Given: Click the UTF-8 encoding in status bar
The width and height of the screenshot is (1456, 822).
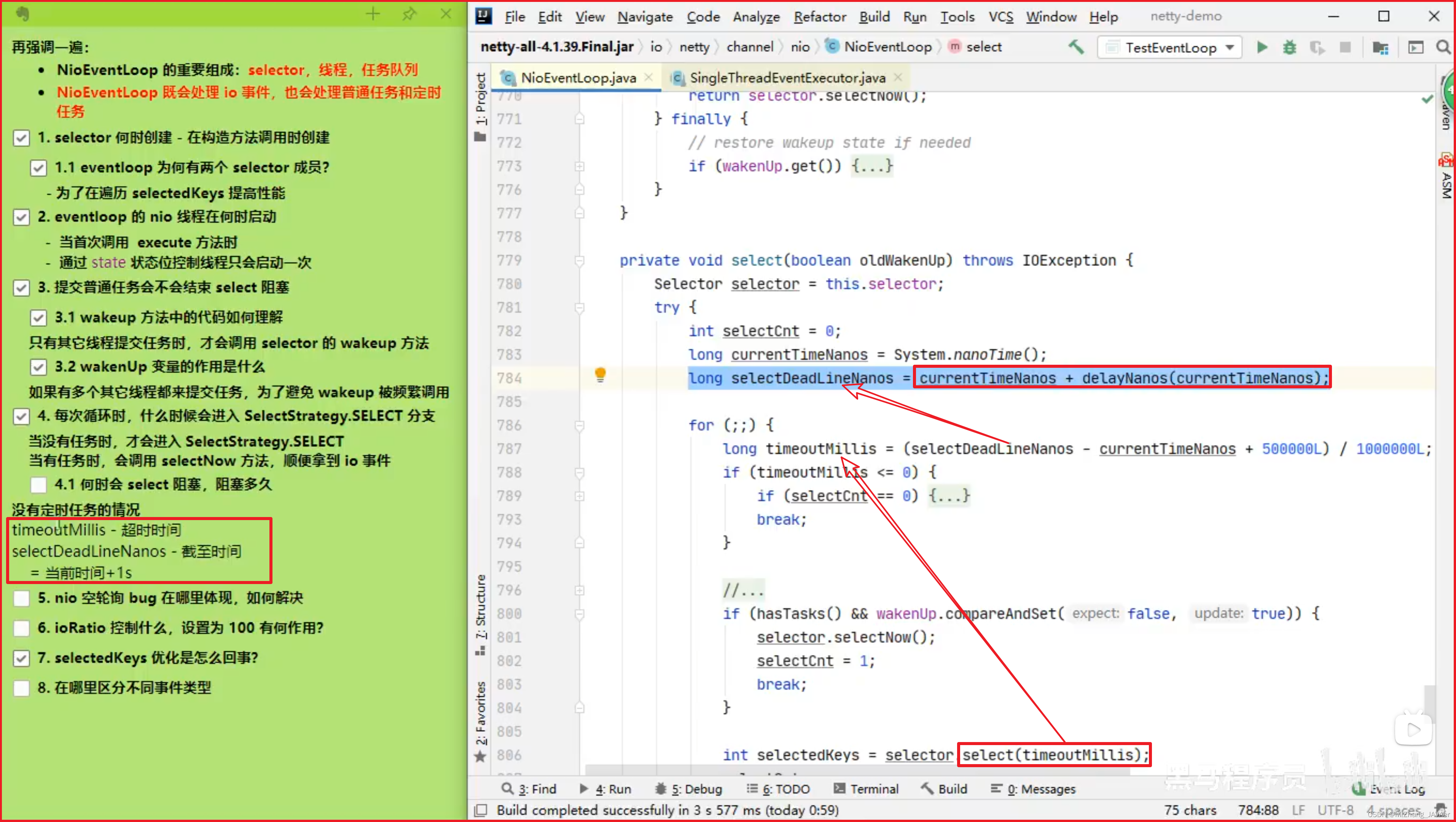Looking at the screenshot, I should 1335,810.
